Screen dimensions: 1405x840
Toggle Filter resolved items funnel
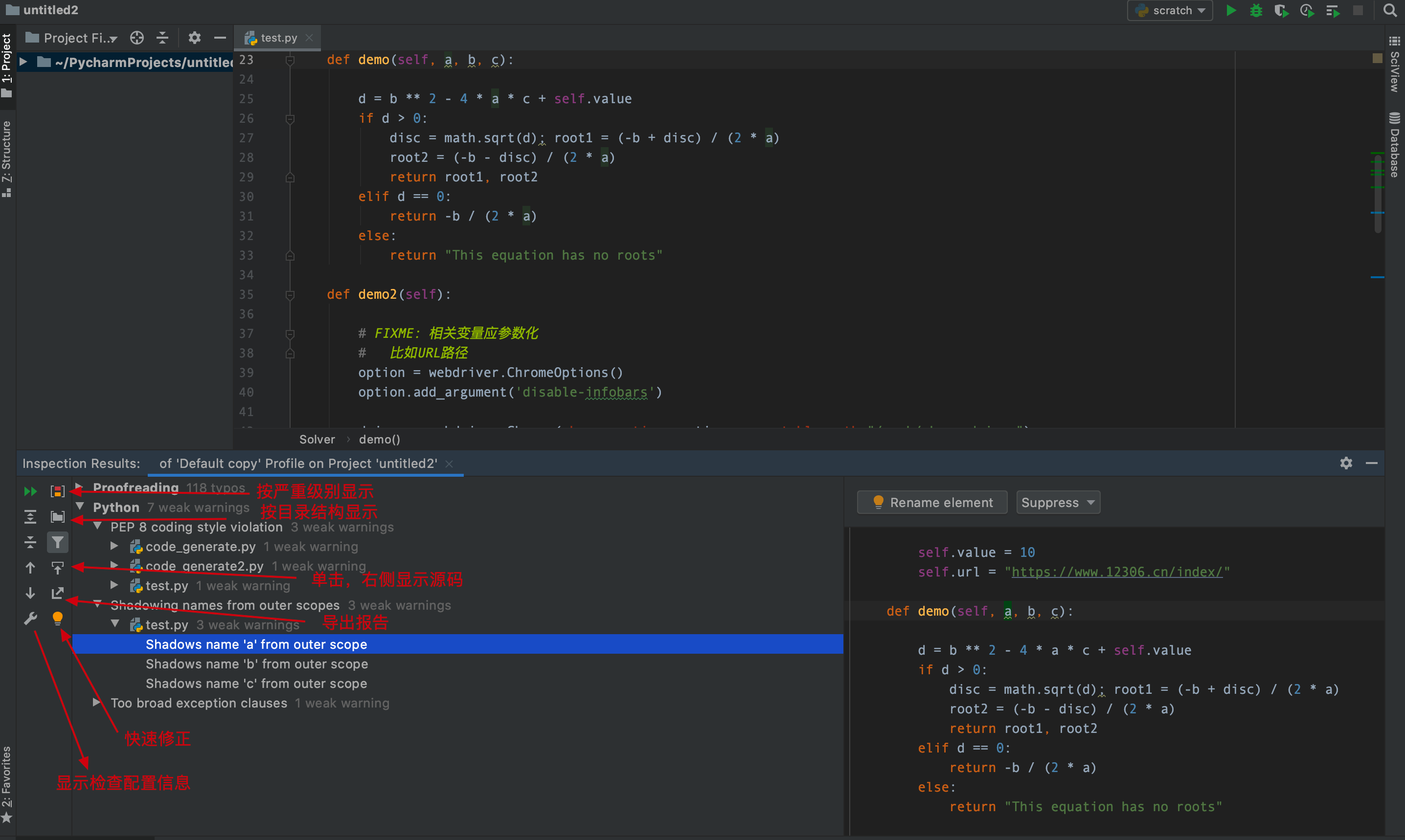point(57,542)
